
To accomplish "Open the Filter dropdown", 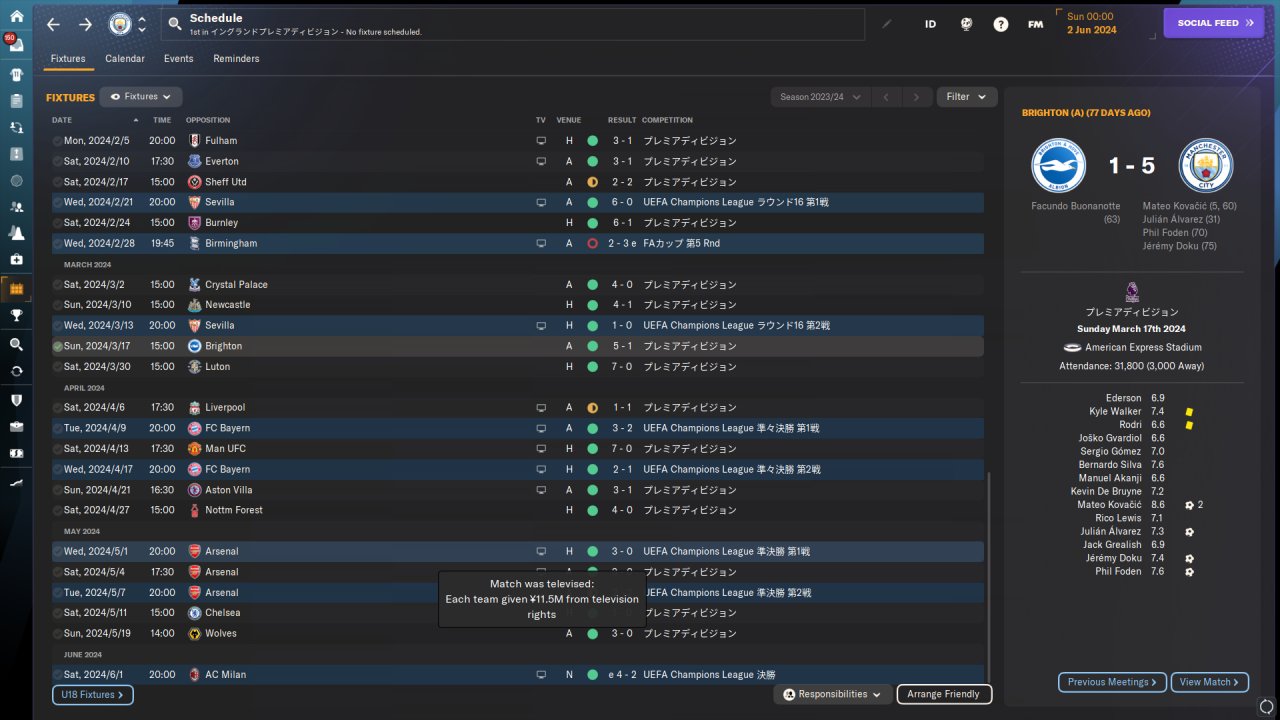I will click(x=966, y=97).
